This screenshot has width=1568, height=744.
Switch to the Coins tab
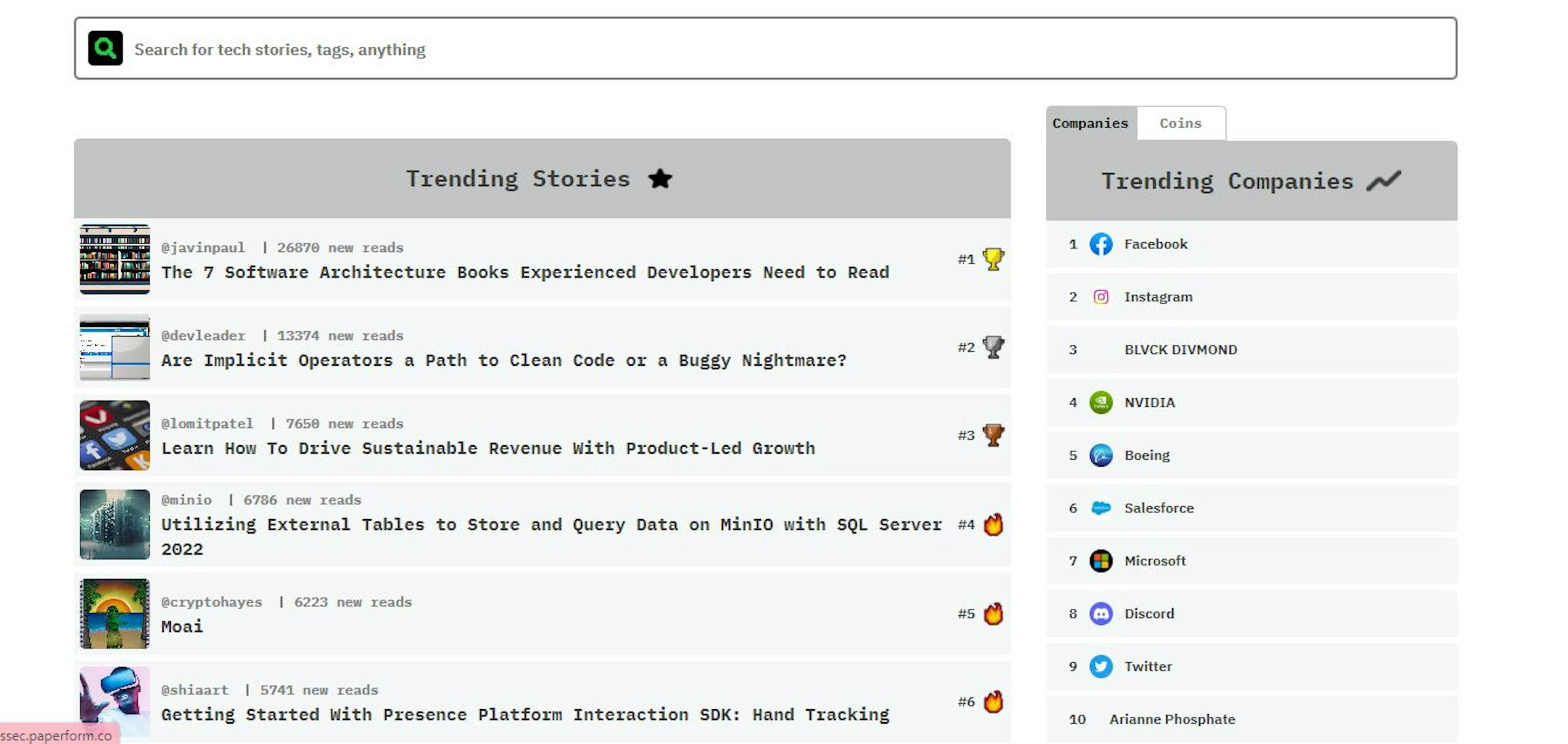click(1180, 122)
